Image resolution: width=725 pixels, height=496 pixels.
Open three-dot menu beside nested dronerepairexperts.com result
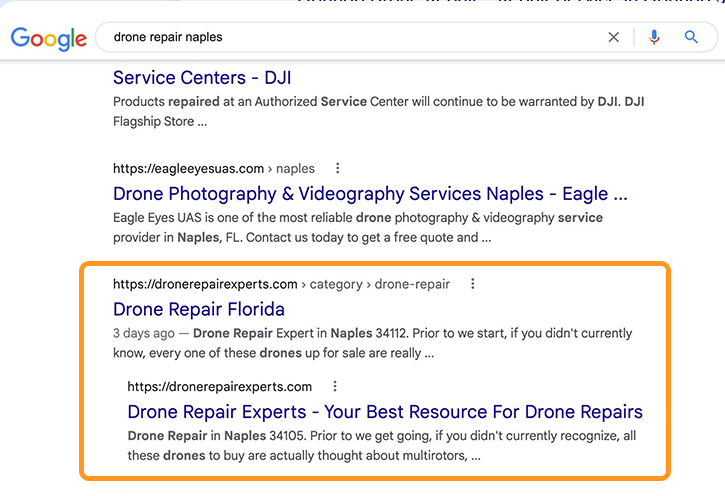(335, 386)
